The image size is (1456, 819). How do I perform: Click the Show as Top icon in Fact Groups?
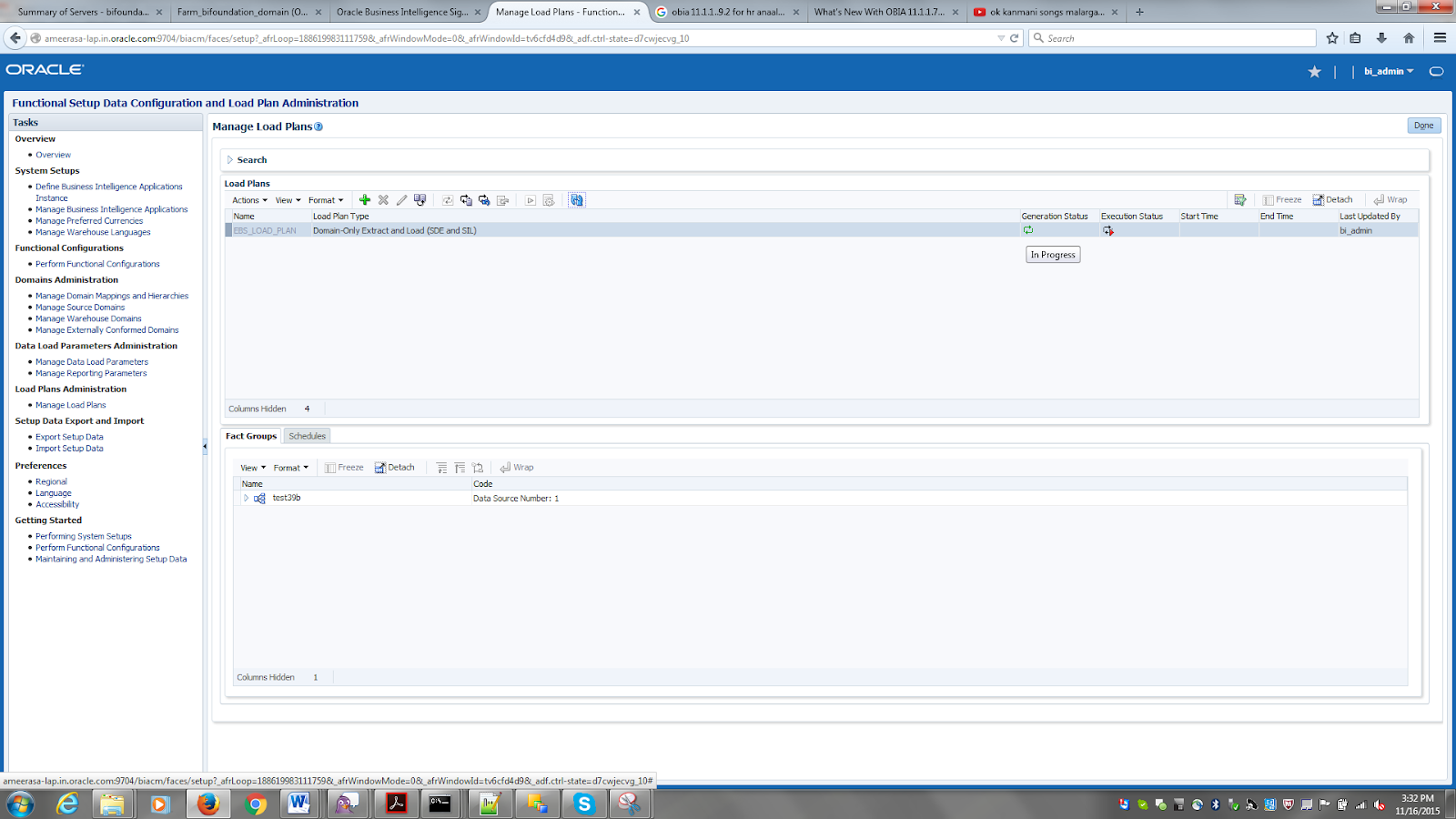point(478,468)
